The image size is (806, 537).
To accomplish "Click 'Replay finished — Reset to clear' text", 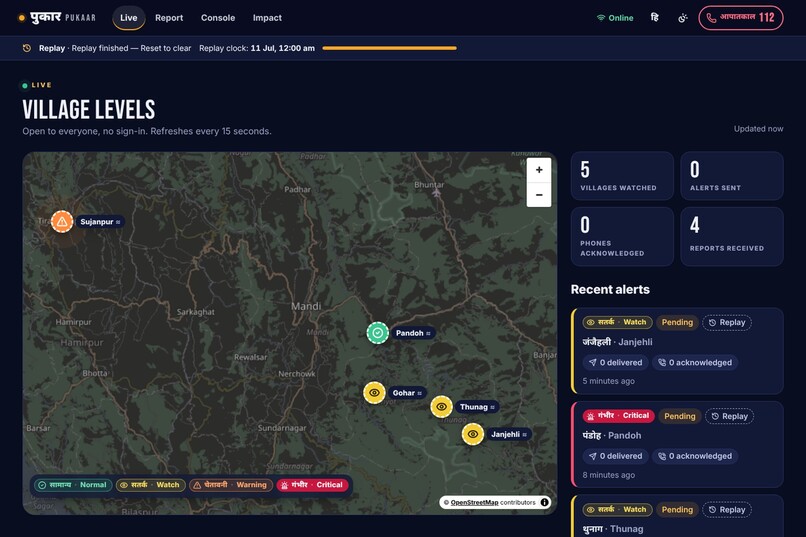I will pos(131,48).
